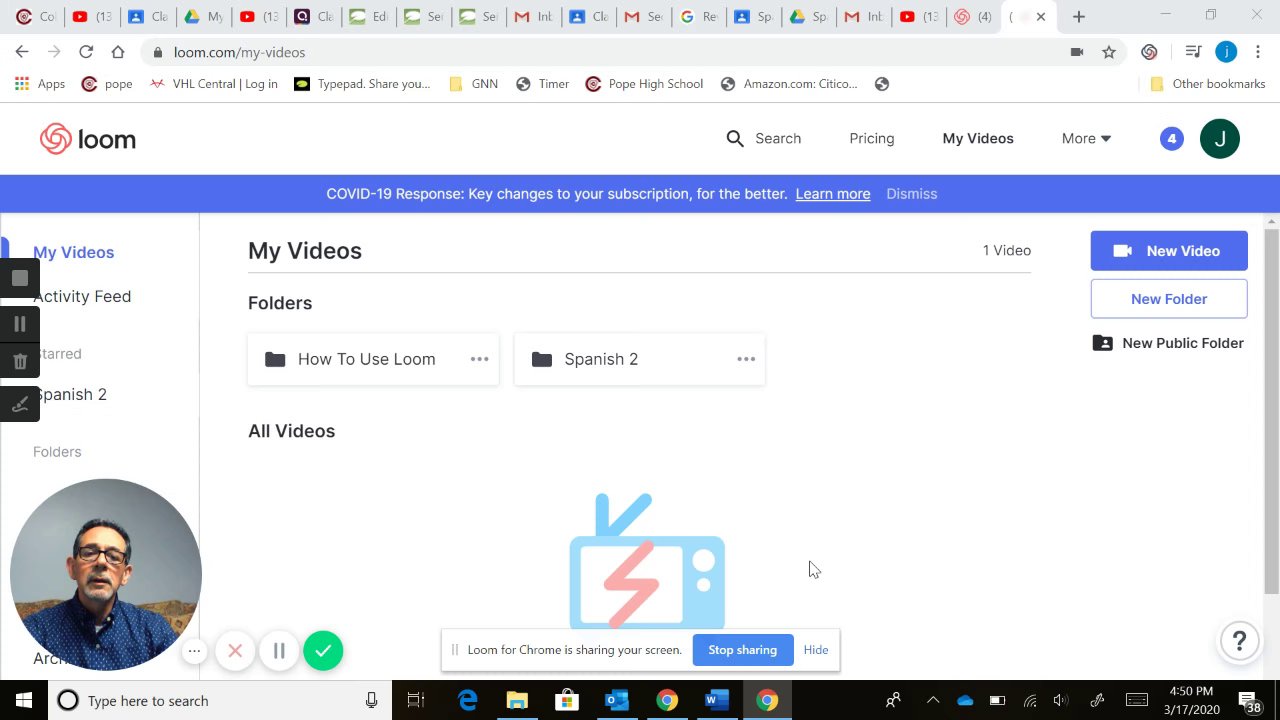Open Other bookmarks folder
Viewport: 1280px width, 720px height.
point(1207,84)
